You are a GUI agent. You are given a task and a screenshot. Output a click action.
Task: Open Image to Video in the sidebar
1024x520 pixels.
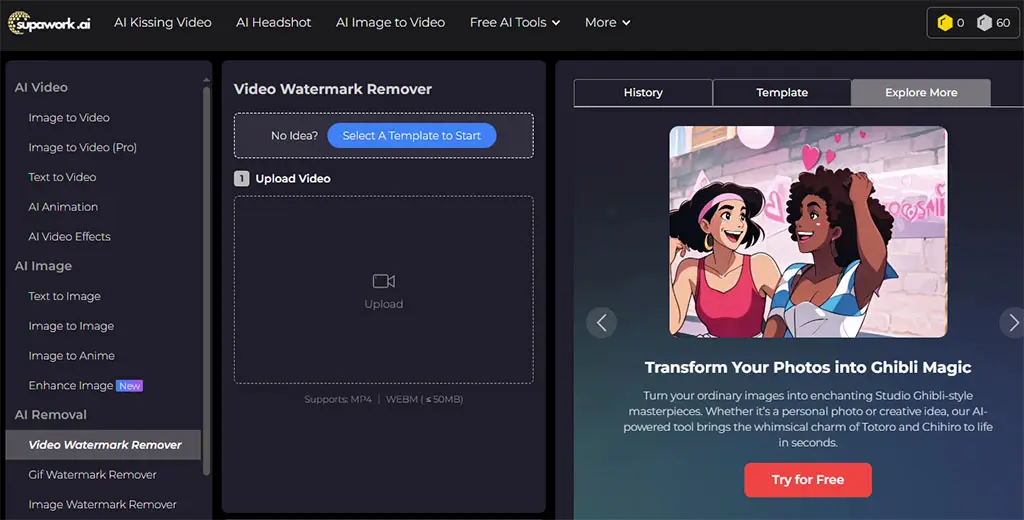(69, 118)
